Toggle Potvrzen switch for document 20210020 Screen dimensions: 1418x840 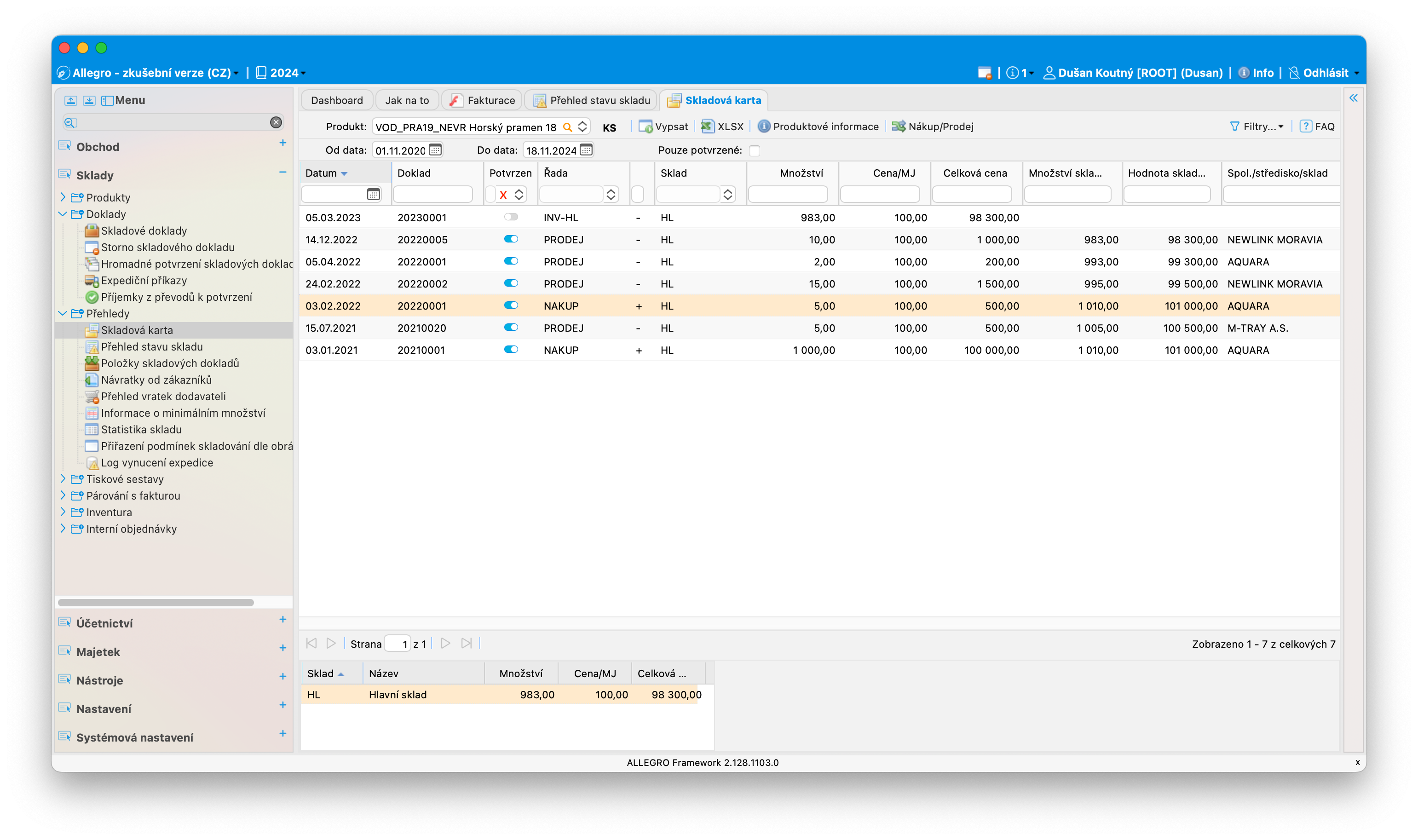click(511, 327)
